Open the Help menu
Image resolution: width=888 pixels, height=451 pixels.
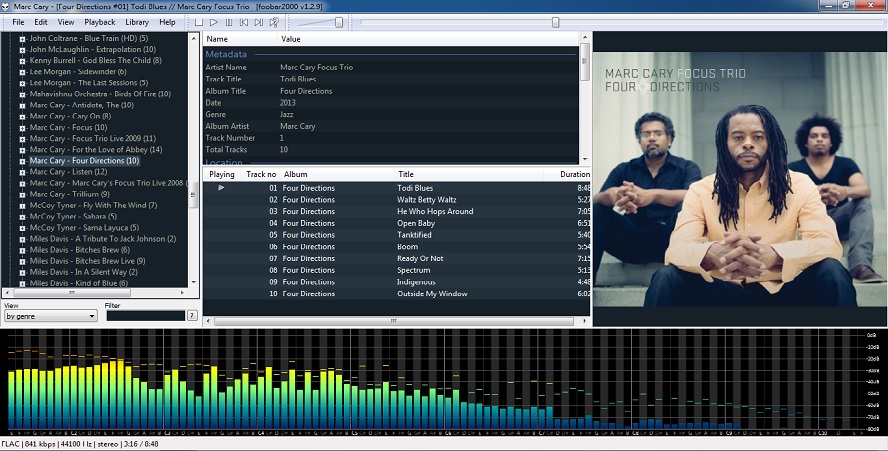click(x=167, y=22)
